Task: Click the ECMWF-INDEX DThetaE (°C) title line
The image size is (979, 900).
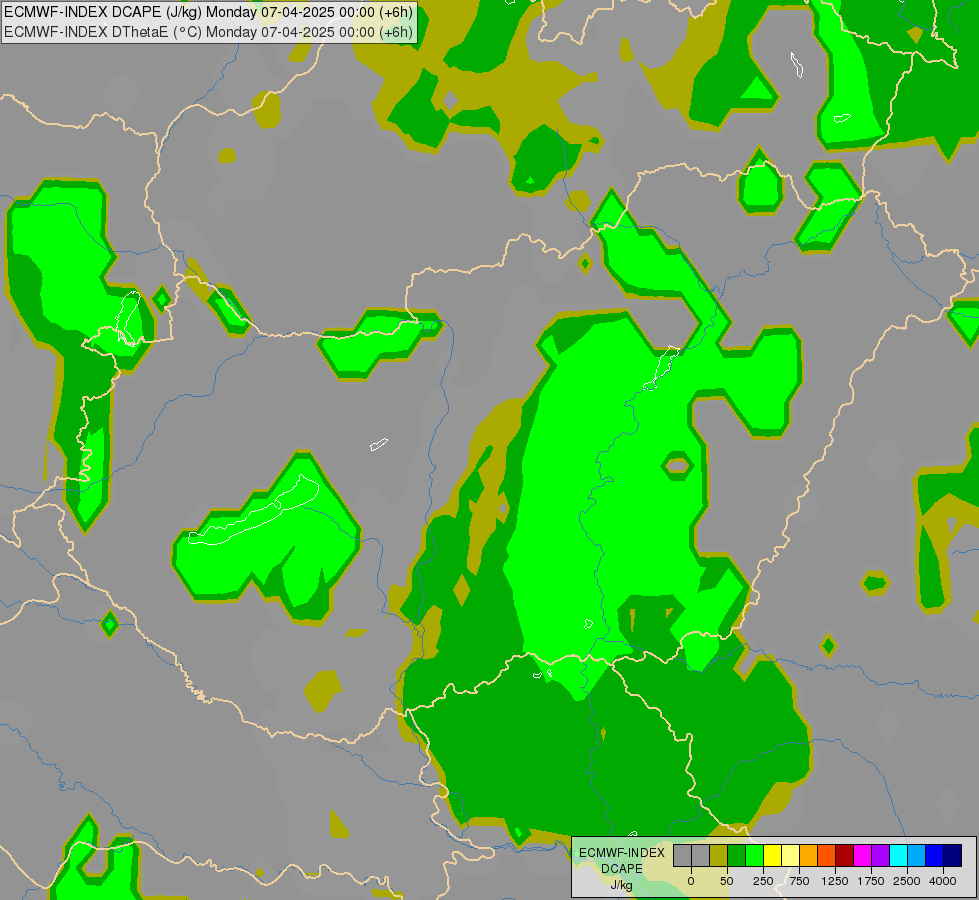Action: coord(208,32)
